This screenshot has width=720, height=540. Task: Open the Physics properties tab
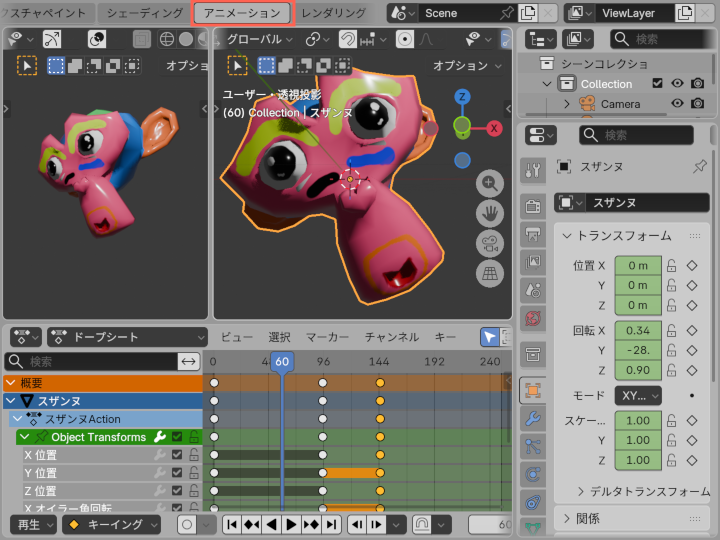533,474
